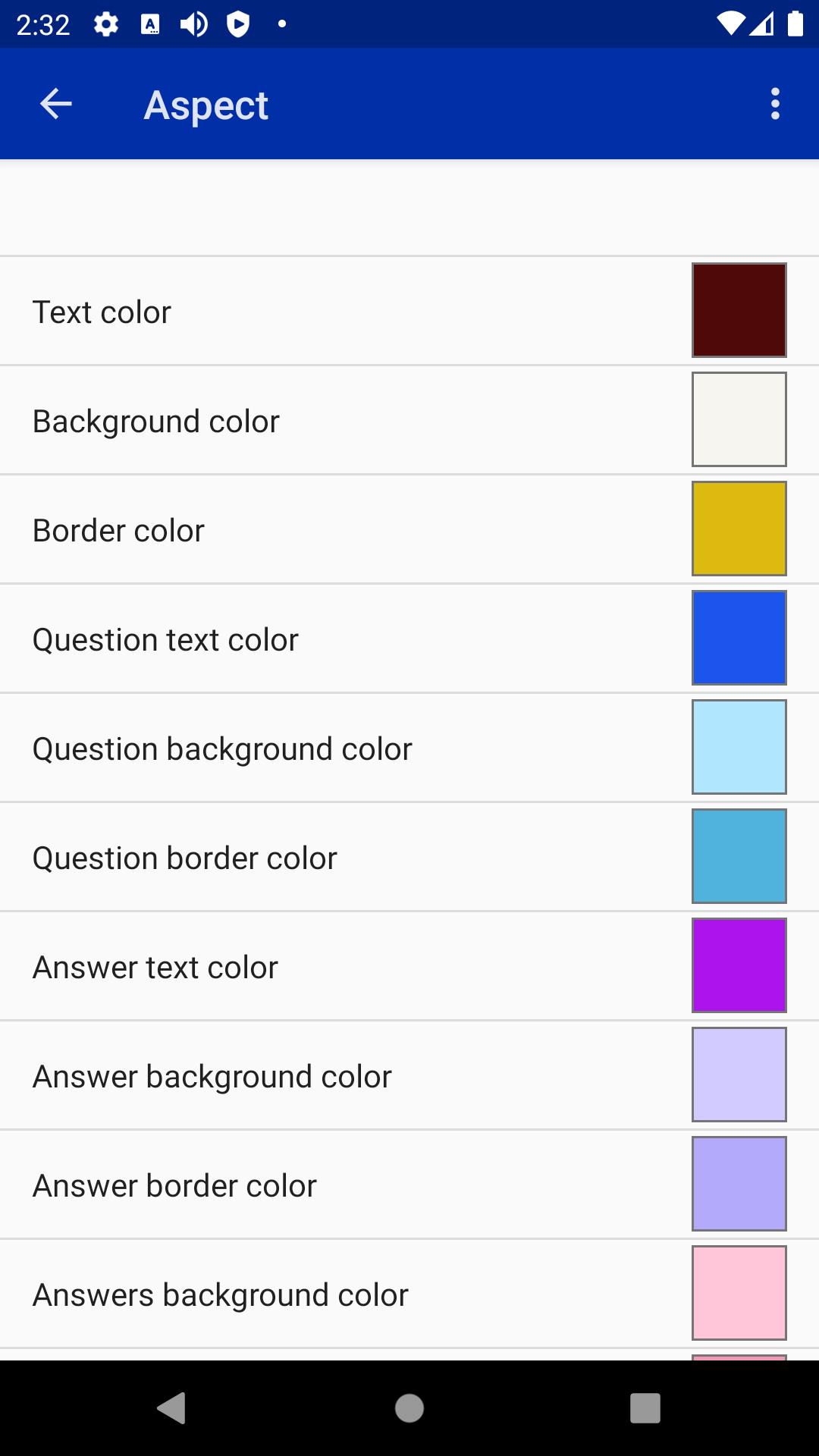The image size is (819, 1456).
Task: Open the Answer background color setting
Action: coord(409,1075)
